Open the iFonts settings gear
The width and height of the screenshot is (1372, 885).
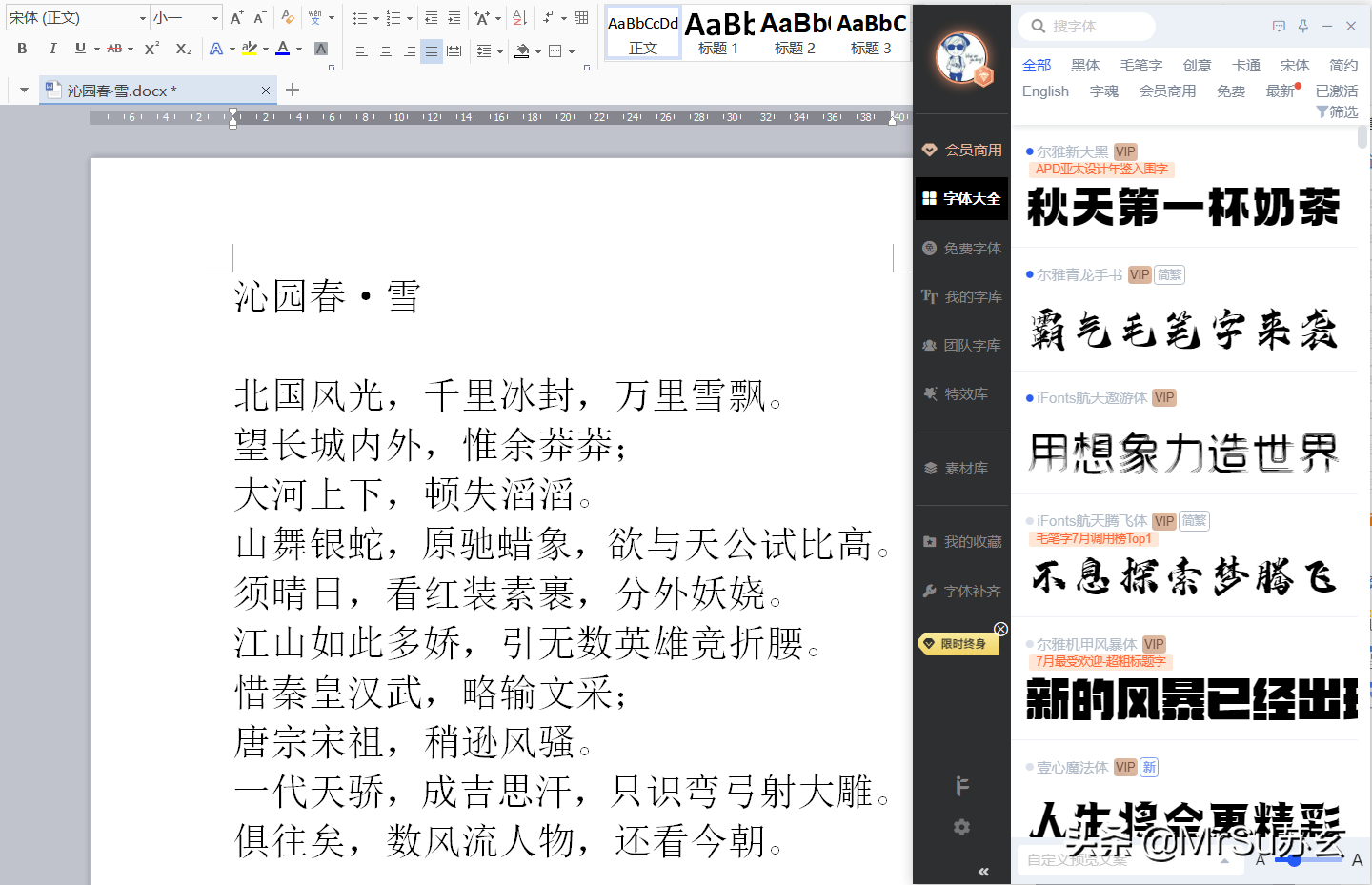[960, 827]
